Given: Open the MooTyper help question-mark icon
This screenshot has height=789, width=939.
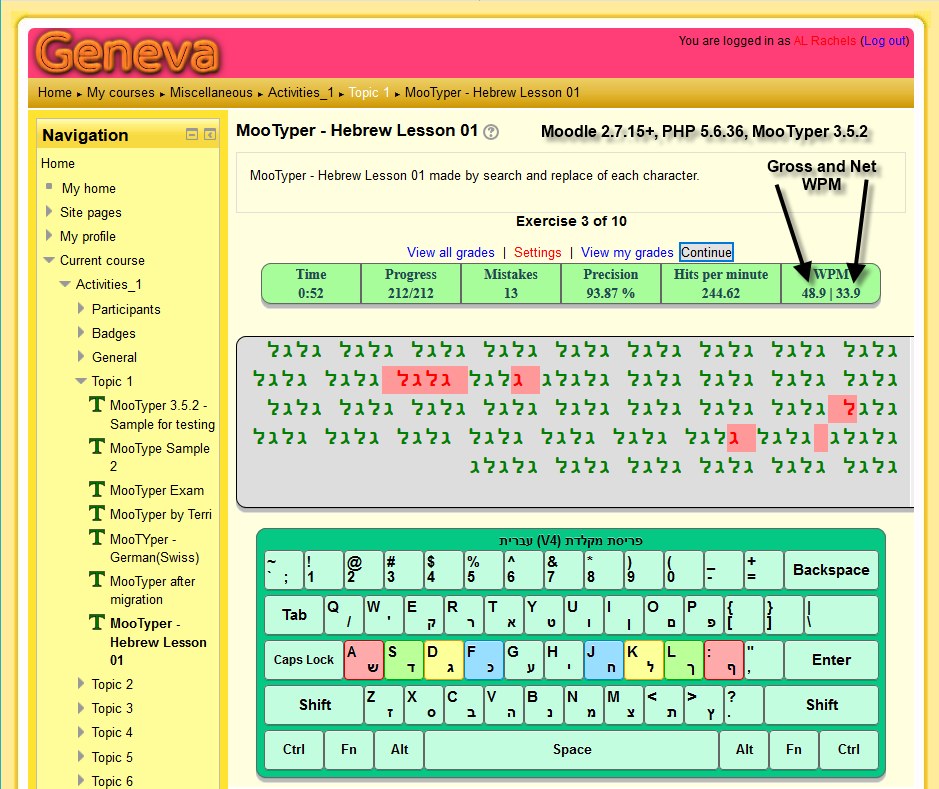Looking at the screenshot, I should (x=490, y=132).
